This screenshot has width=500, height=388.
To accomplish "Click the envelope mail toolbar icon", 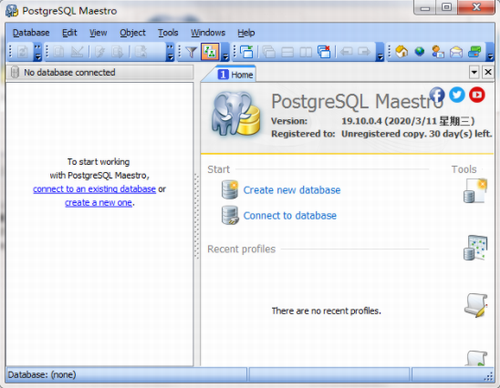I will coord(456,52).
